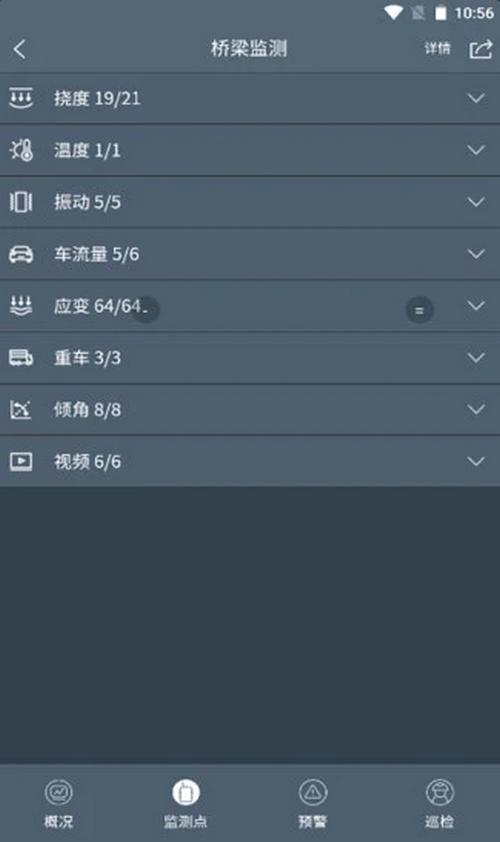Expand the 挠度 19/21 row chevron

coord(476,98)
